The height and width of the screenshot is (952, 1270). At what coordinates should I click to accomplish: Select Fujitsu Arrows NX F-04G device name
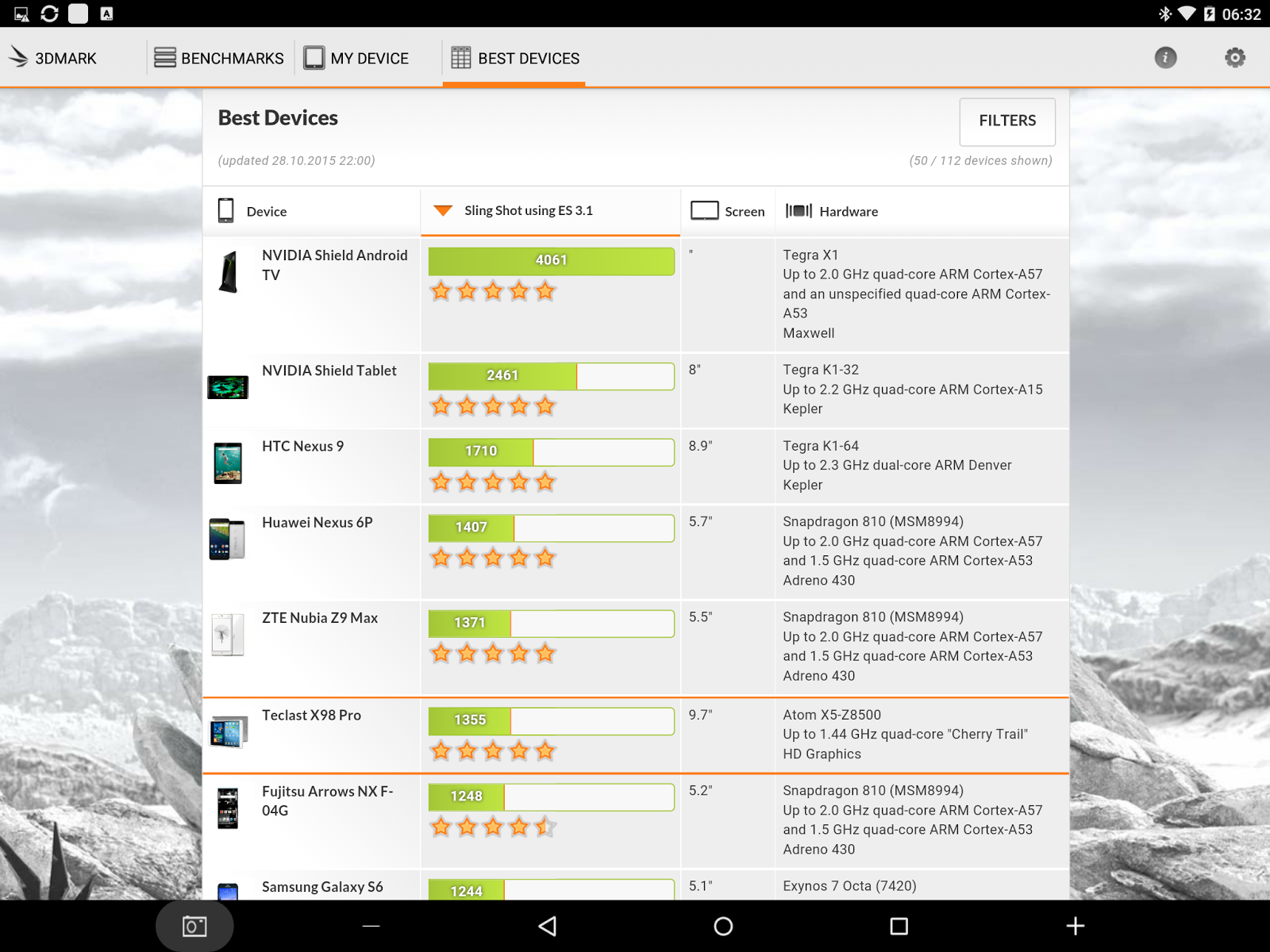tap(328, 800)
